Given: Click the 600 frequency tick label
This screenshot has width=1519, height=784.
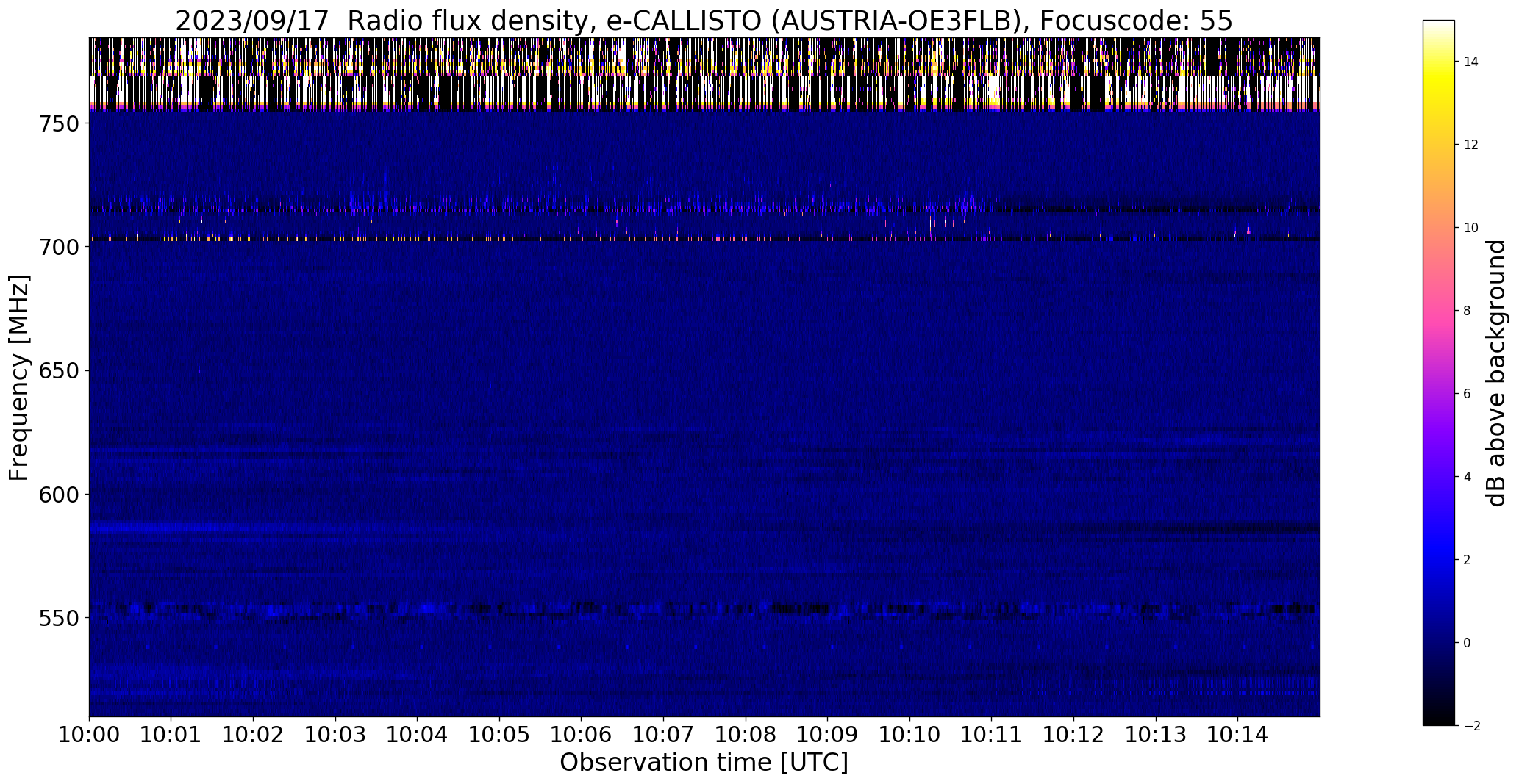Looking at the screenshot, I should point(59,495).
